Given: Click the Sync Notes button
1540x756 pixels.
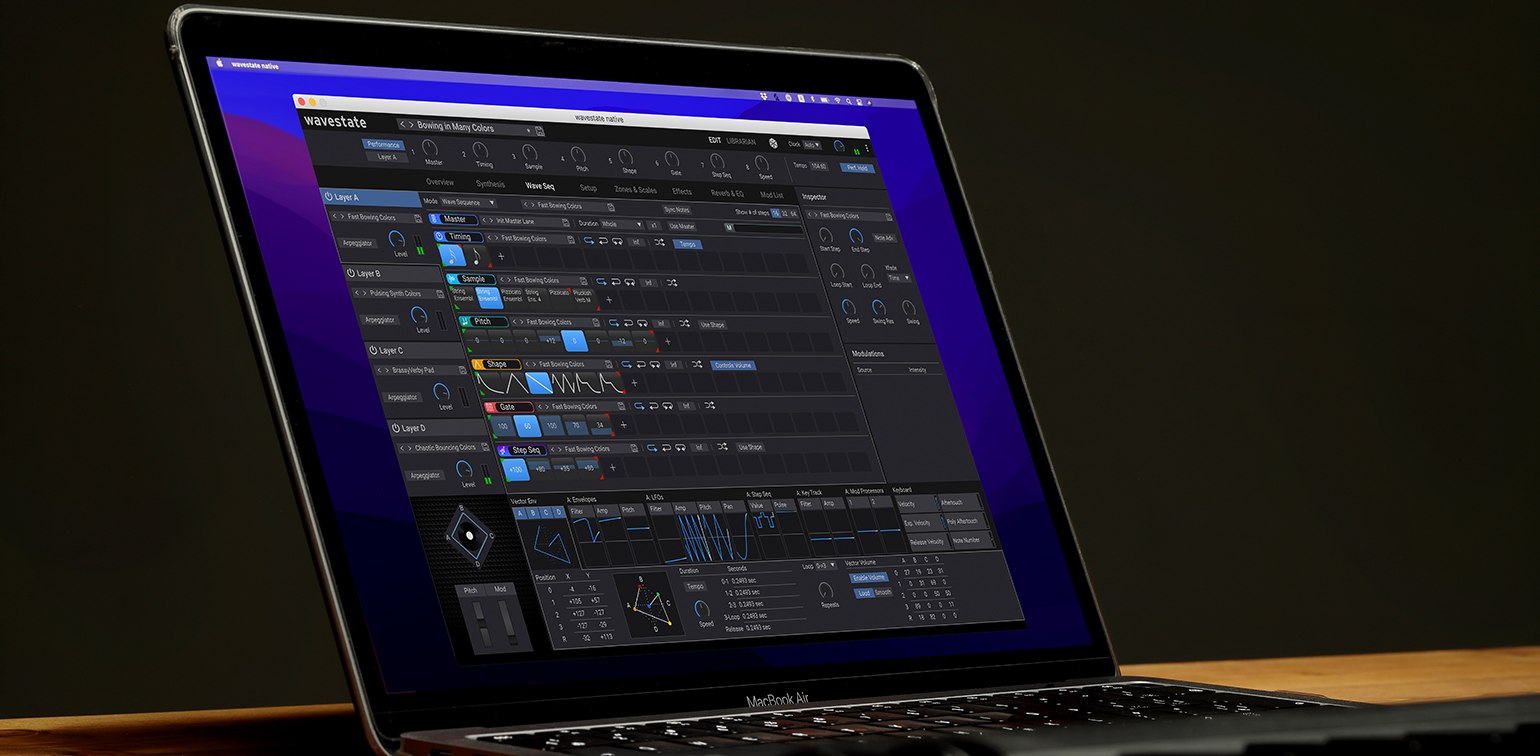Looking at the screenshot, I should [677, 209].
